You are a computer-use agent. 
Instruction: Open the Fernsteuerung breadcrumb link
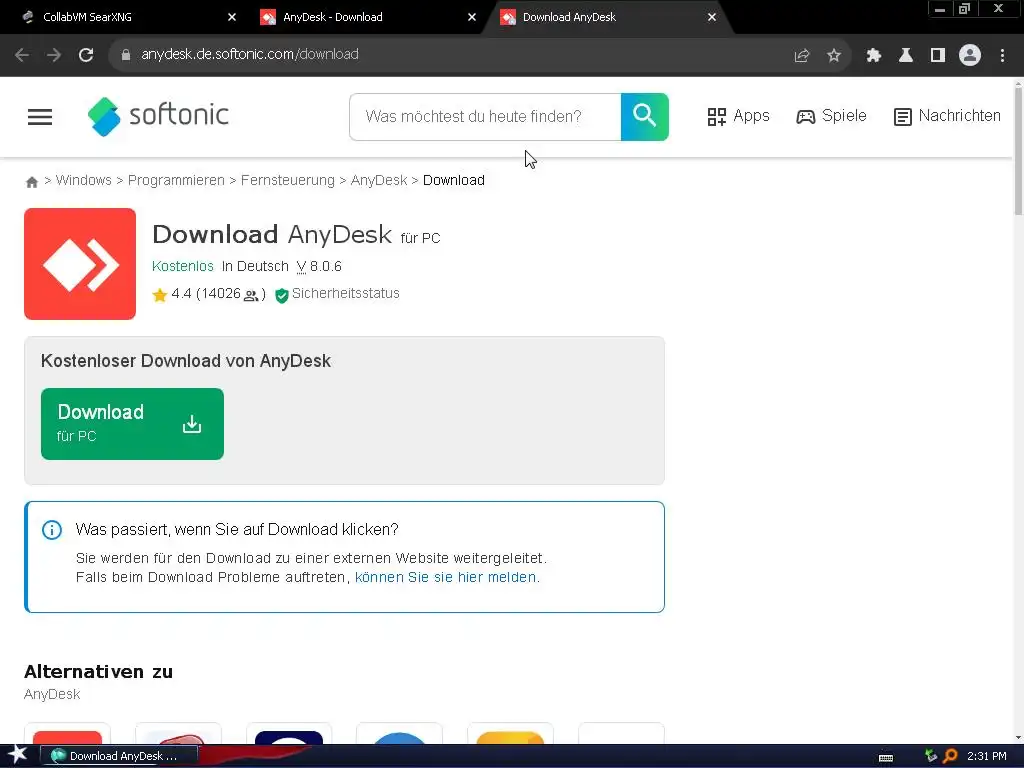(287, 180)
